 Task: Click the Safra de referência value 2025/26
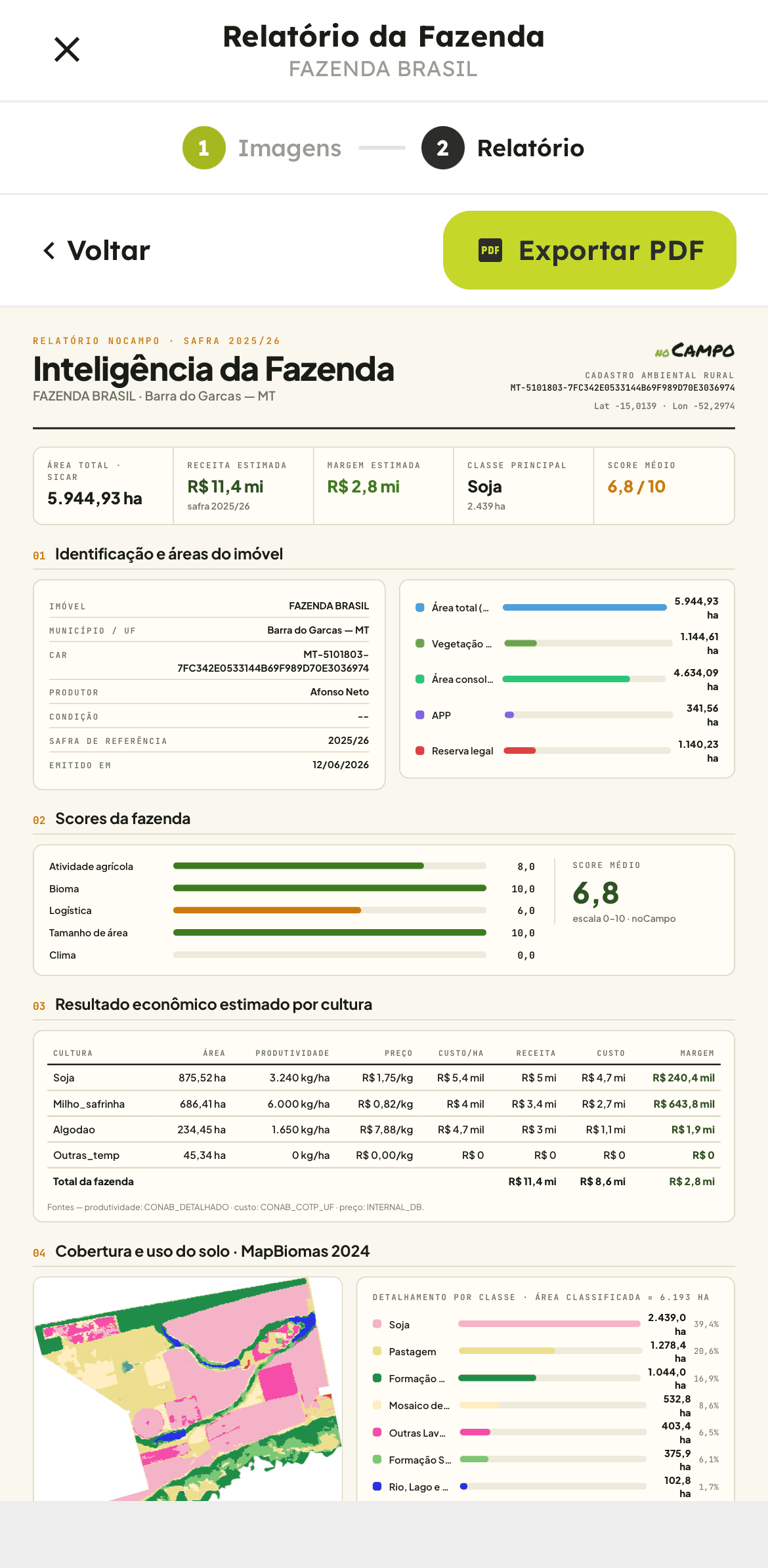(x=349, y=741)
